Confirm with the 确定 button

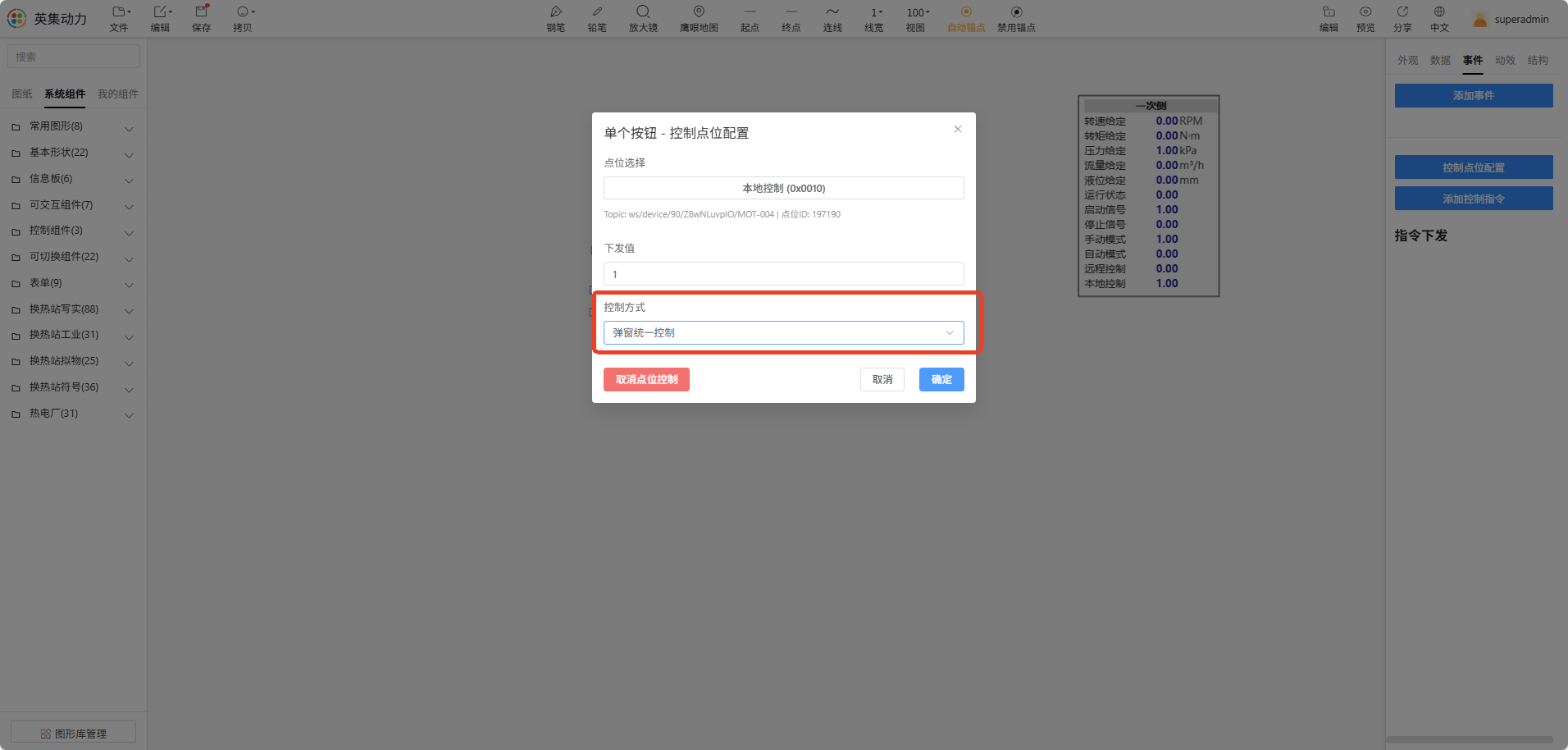pos(941,379)
